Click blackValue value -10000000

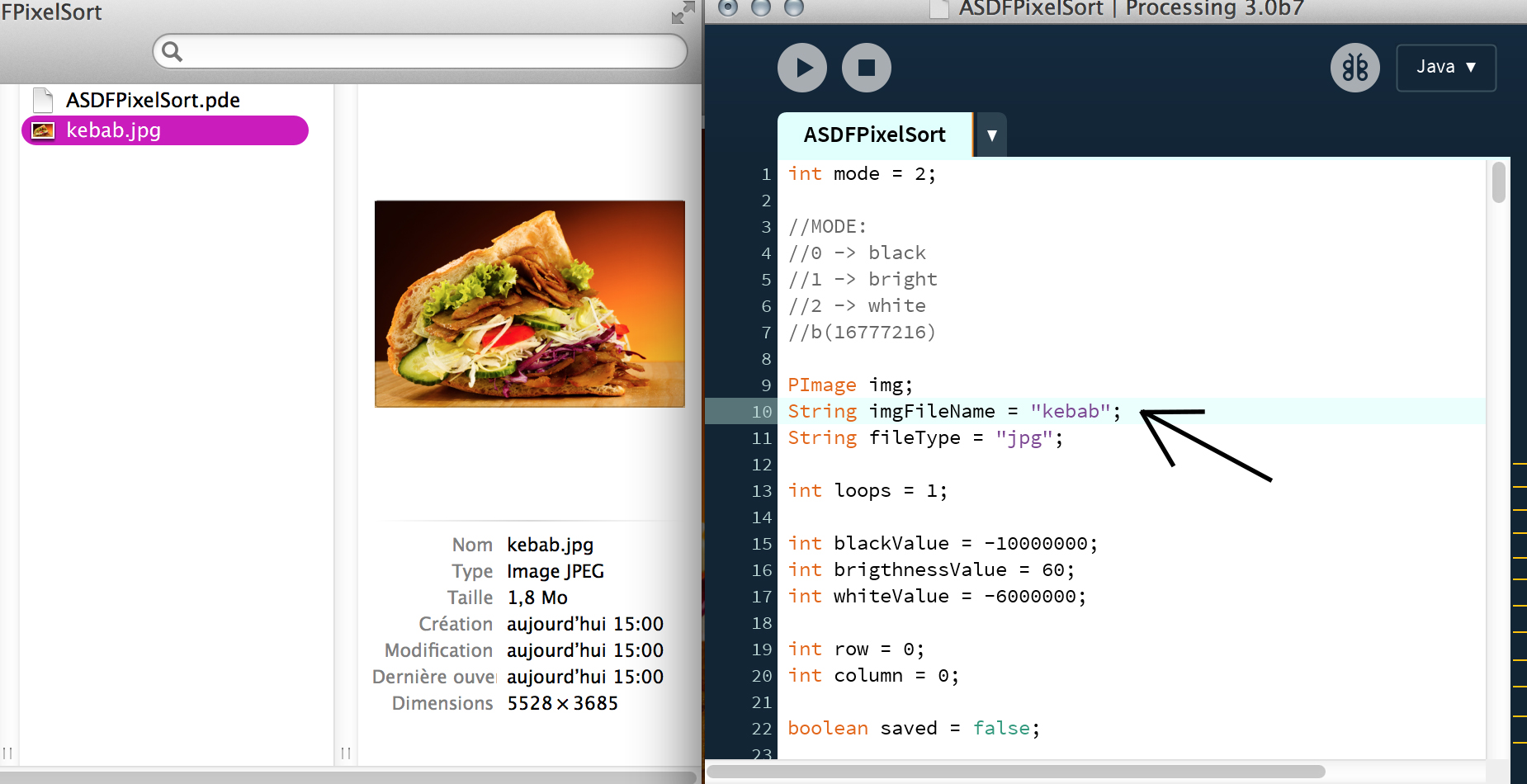1036,544
